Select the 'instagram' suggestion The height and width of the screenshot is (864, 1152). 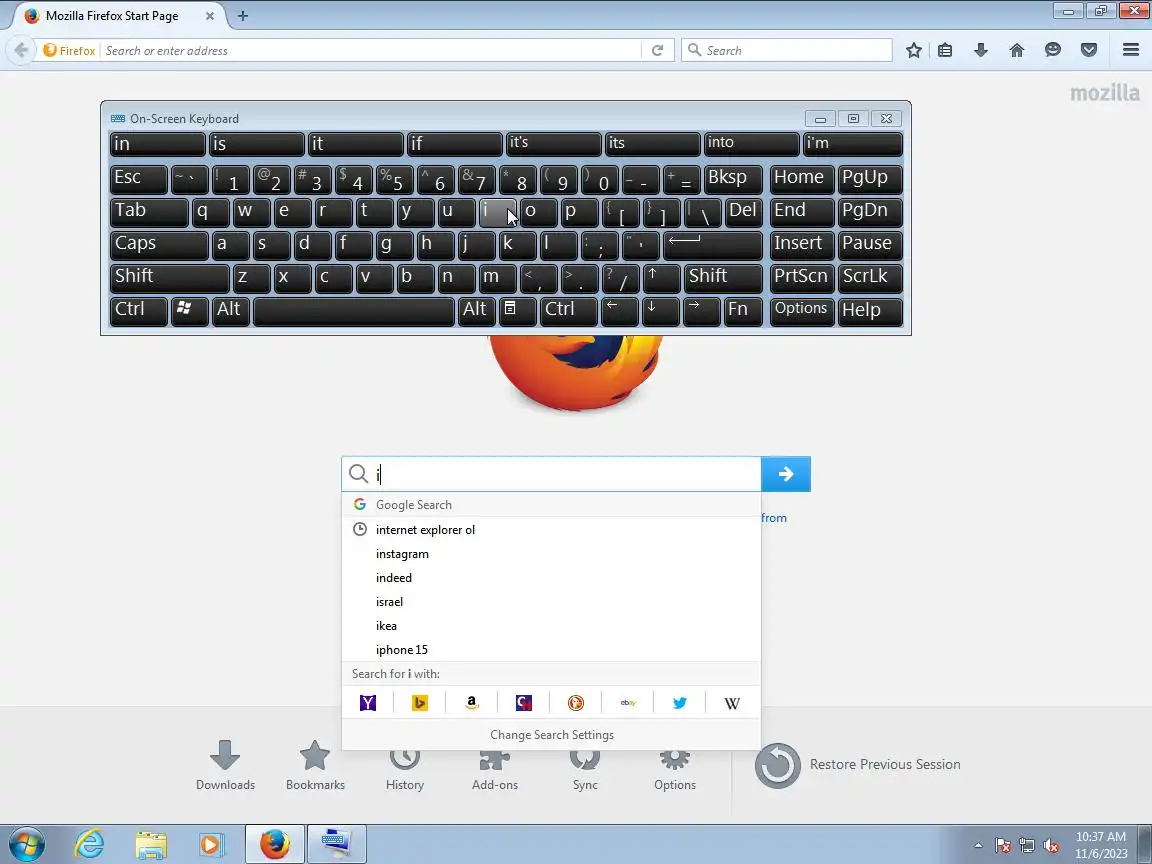(x=551, y=554)
